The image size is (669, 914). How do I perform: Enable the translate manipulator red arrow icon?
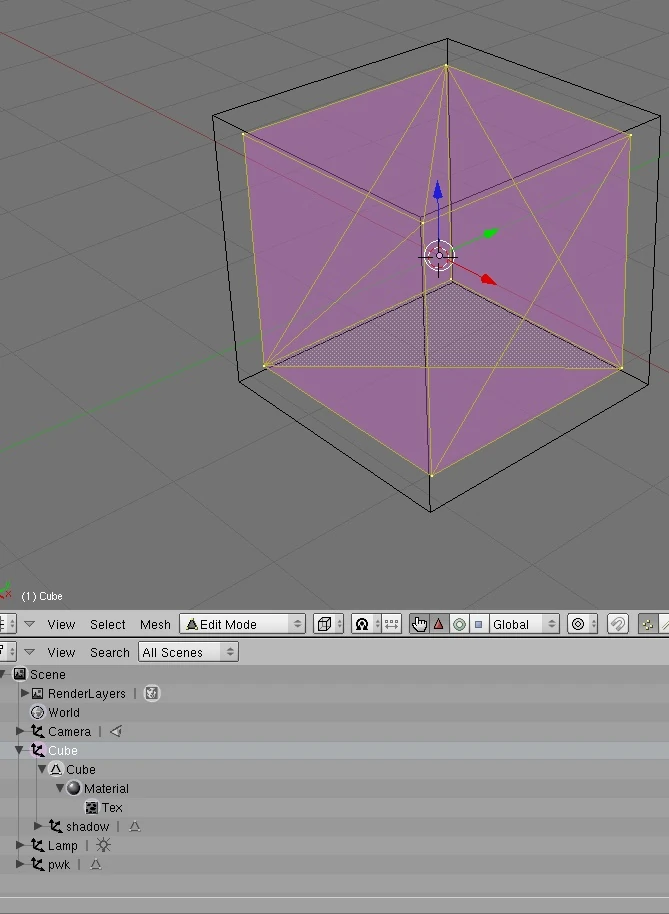pos(439,624)
